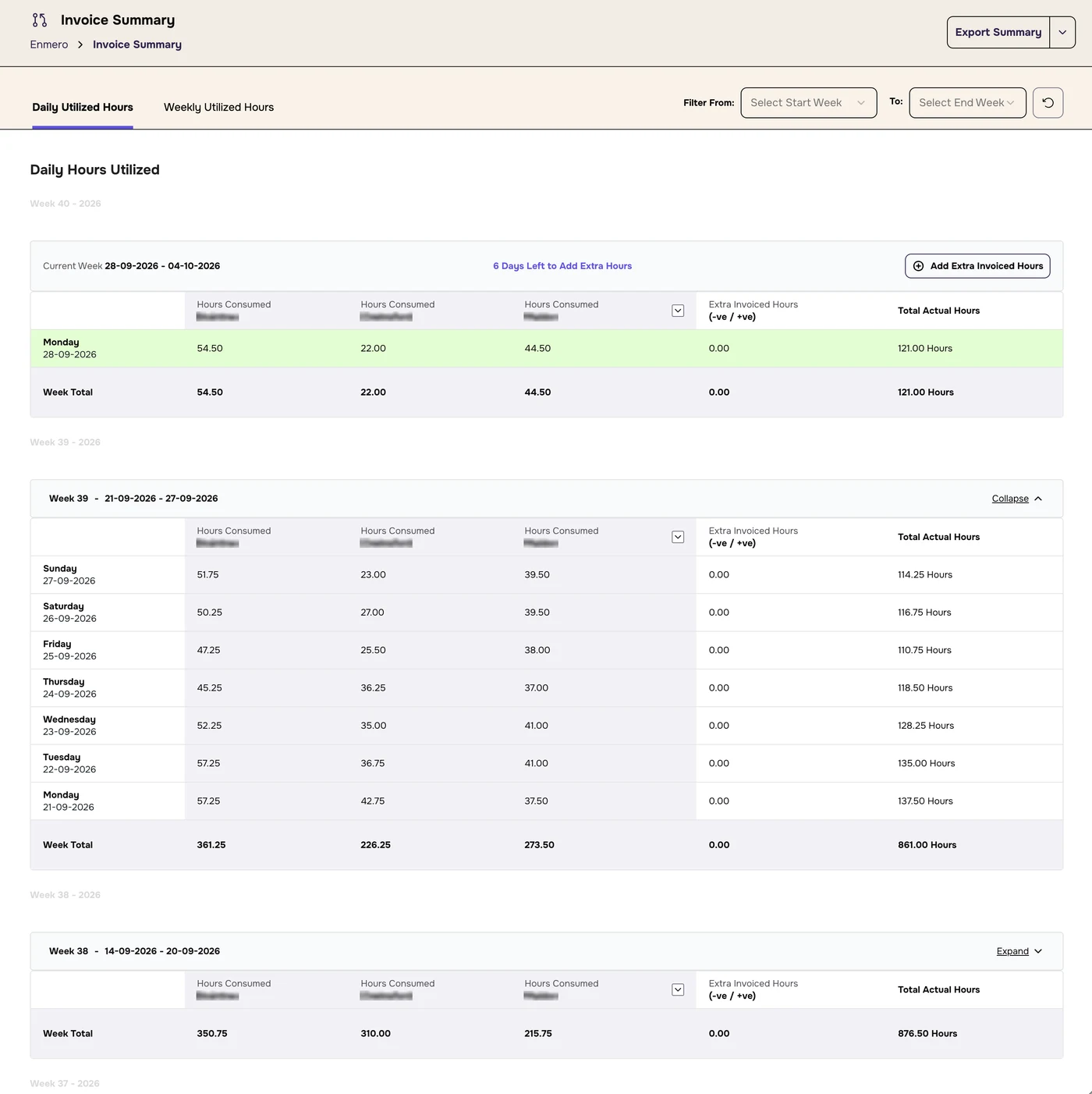
Task: Click the Thursday 24-09-2026 row label
Action: pyautogui.click(x=69, y=688)
